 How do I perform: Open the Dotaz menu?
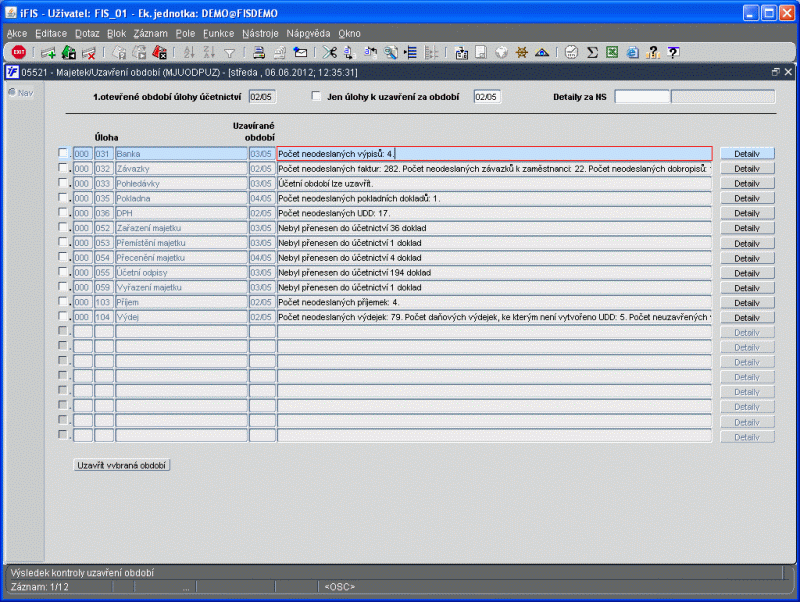tap(87, 33)
